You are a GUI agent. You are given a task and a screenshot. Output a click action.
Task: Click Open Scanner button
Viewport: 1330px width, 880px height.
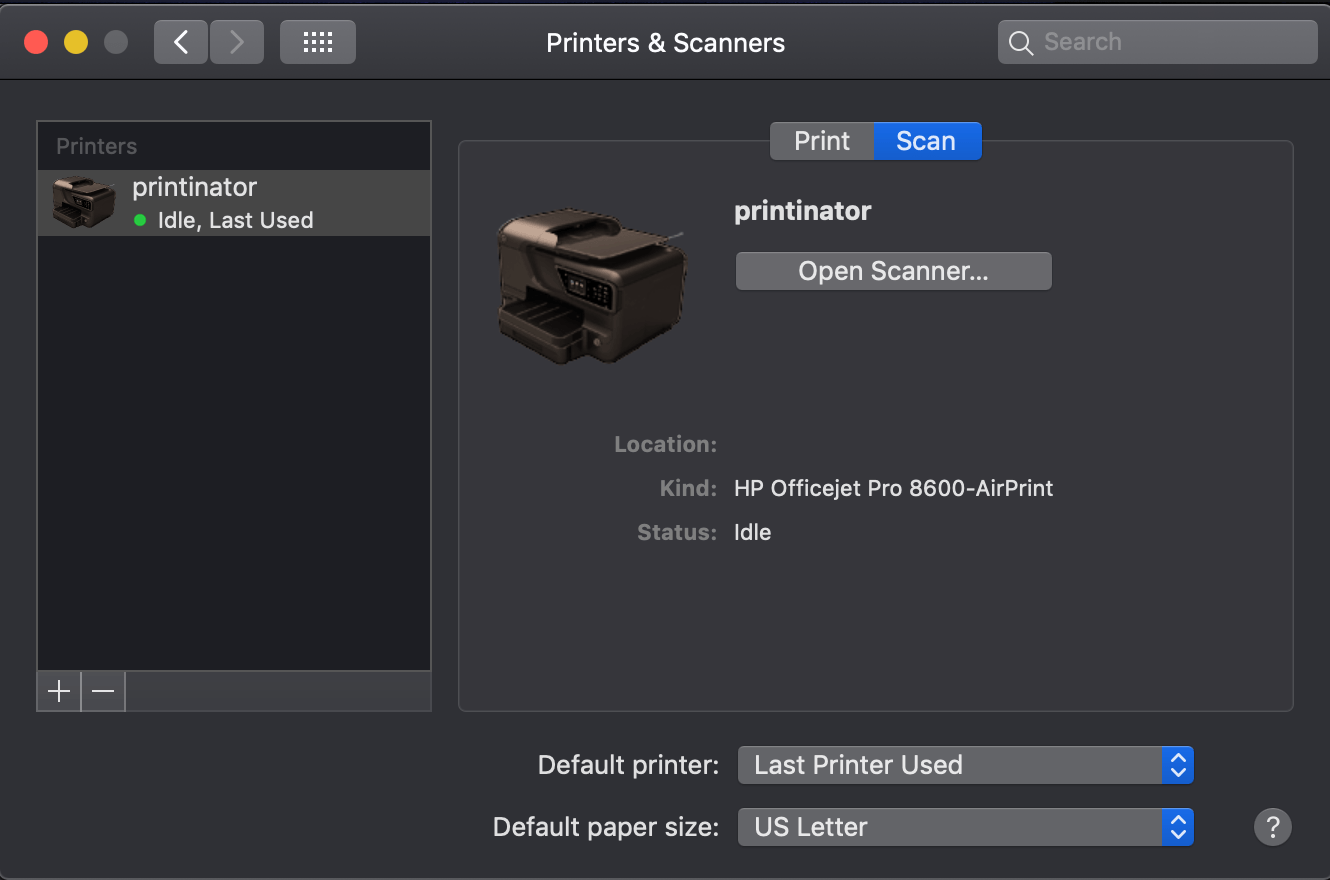pos(893,271)
